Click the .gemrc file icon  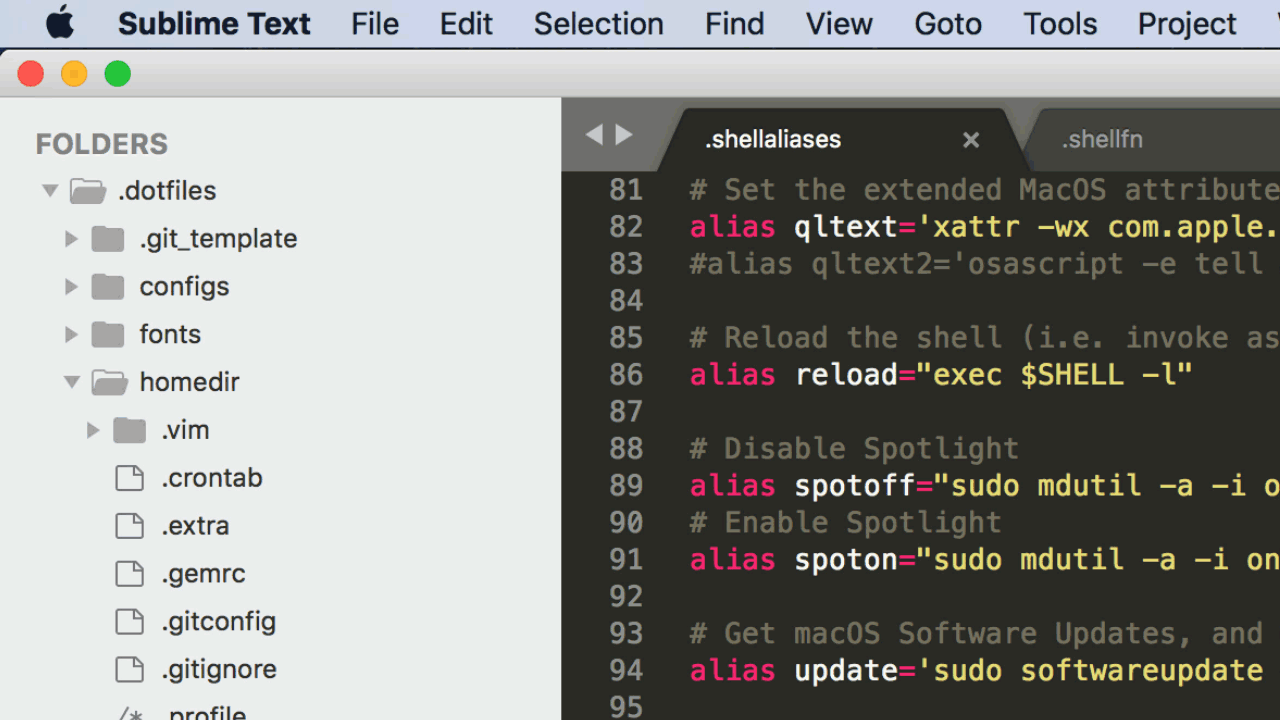[130, 574]
